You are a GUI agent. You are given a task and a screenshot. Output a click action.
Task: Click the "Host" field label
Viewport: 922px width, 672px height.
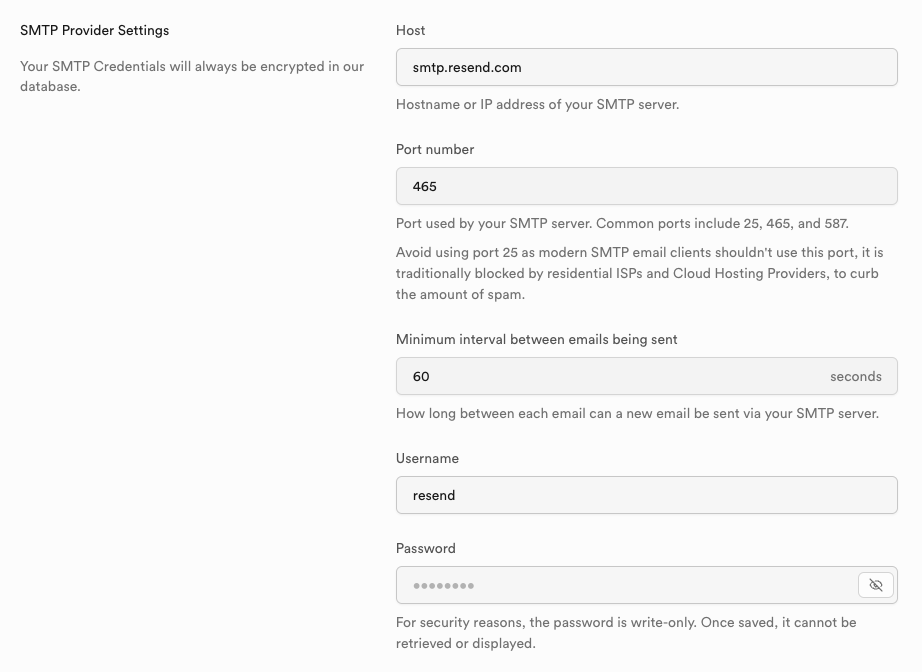click(x=410, y=31)
